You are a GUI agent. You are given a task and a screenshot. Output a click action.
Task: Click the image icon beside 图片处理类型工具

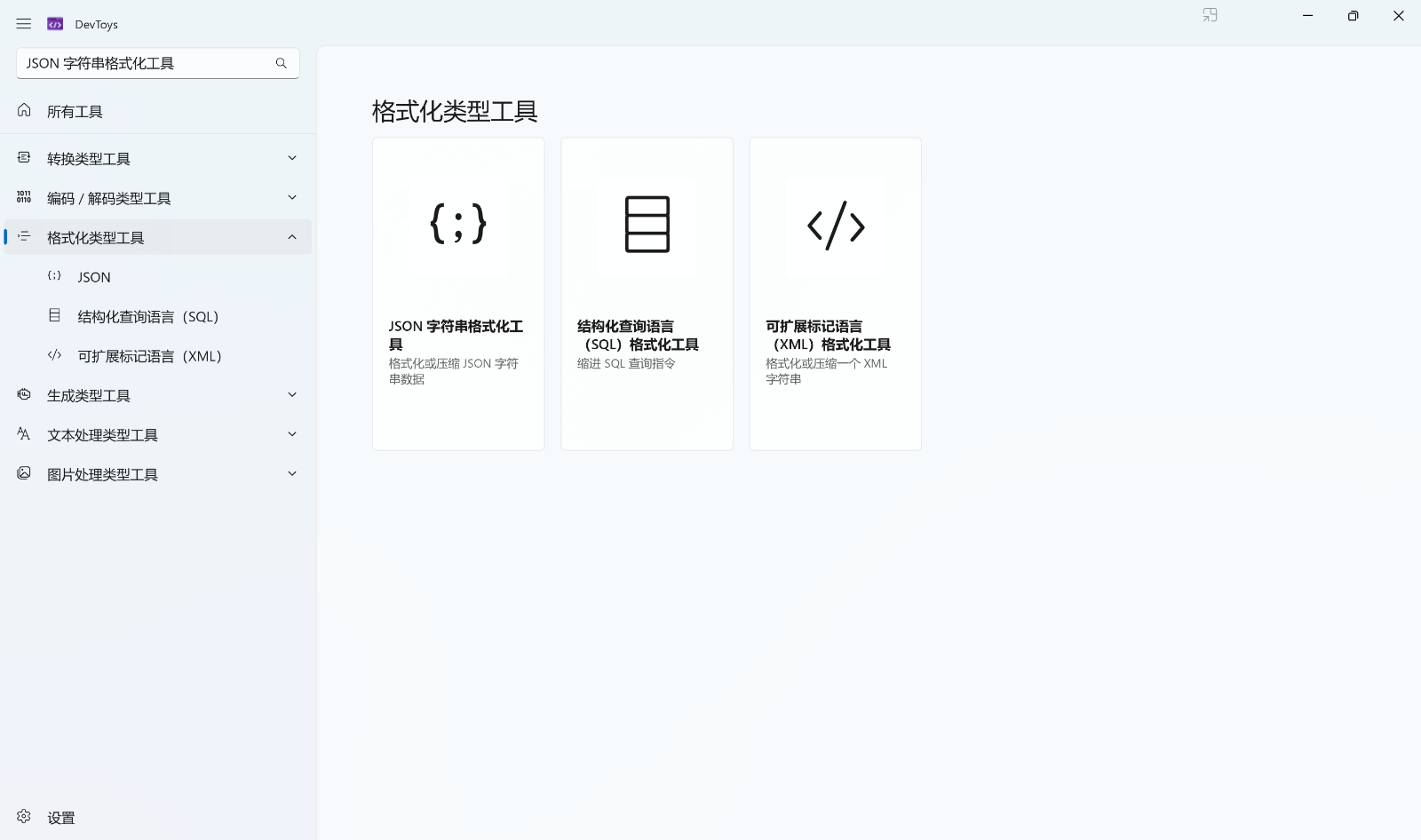click(x=24, y=473)
